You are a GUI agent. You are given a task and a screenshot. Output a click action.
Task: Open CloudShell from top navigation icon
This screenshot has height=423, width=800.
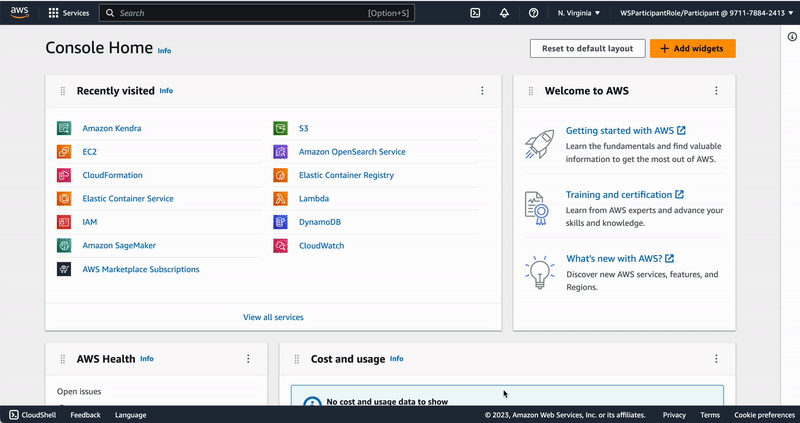point(475,13)
